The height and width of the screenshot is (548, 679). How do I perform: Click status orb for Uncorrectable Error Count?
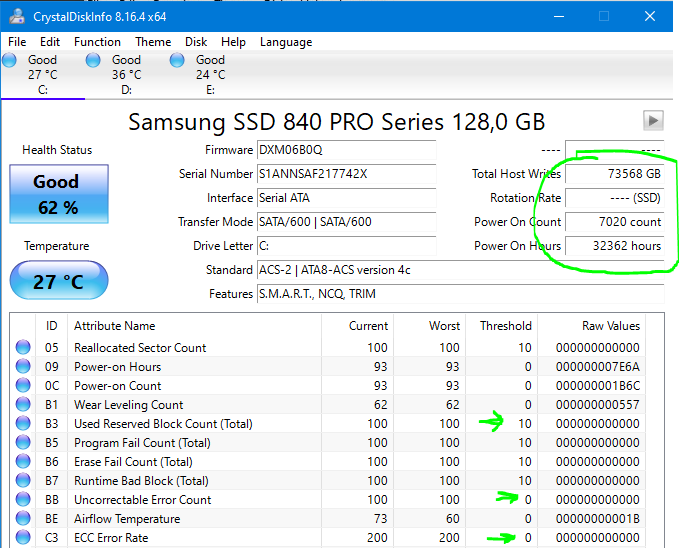pyautogui.click(x=23, y=499)
